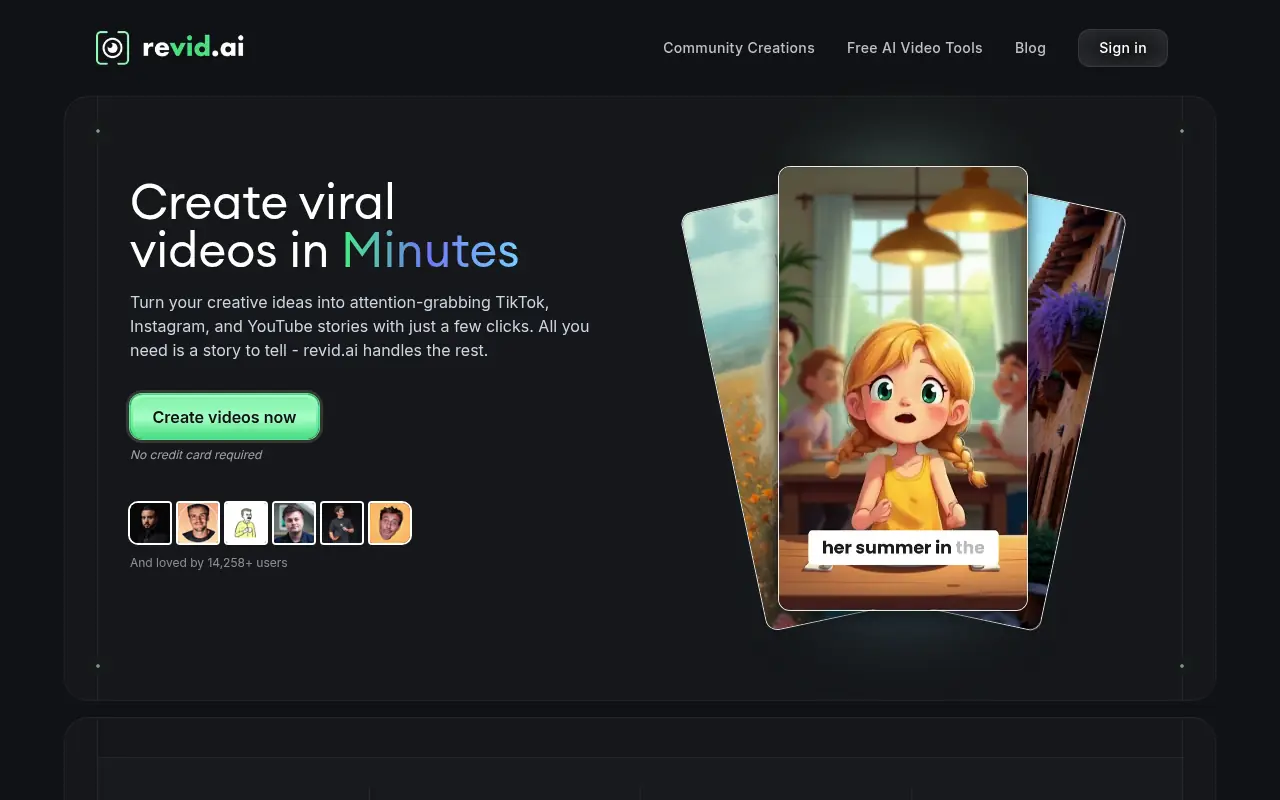1280x800 pixels.
Task: Click the yellow-hoodie avatar thumbnail
Action: [x=246, y=522]
